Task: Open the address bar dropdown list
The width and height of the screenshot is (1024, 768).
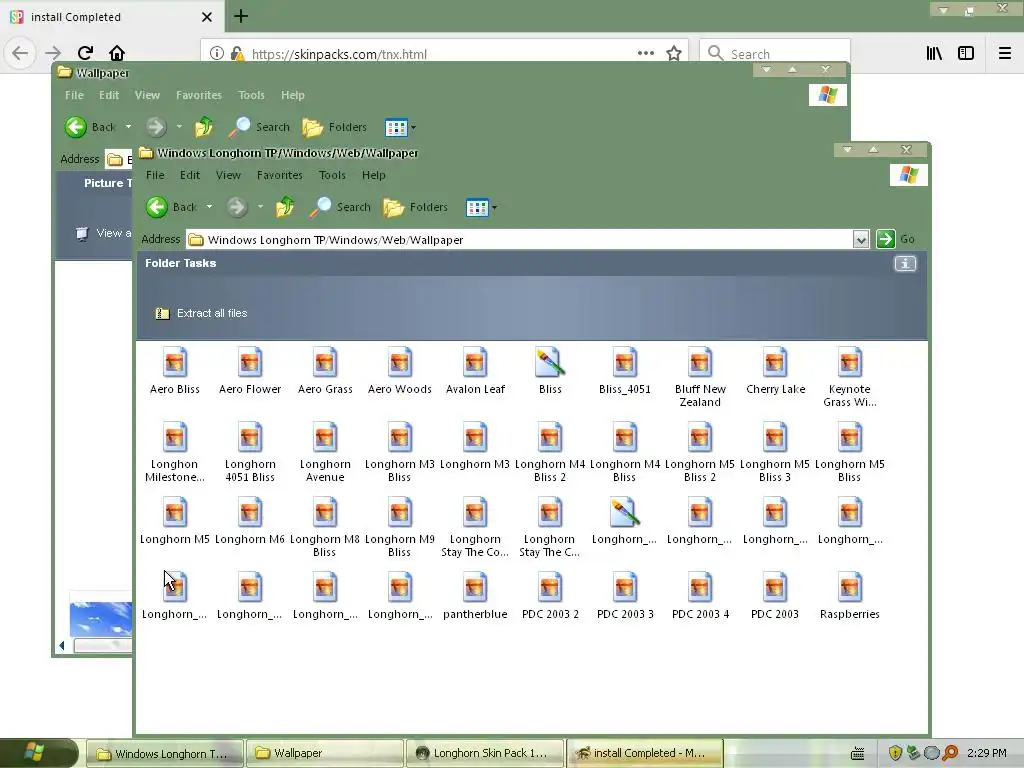Action: pyautogui.click(x=861, y=240)
